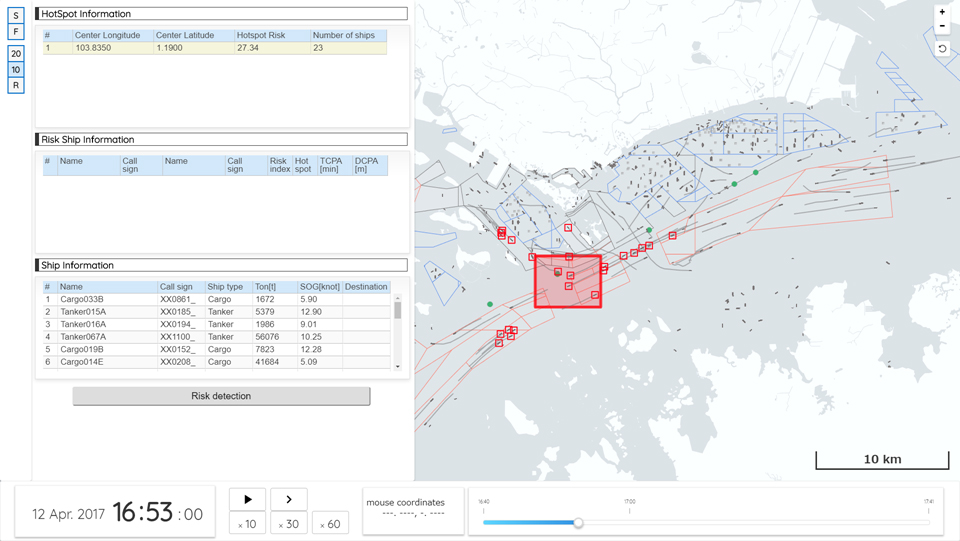The width and height of the screenshot is (960, 541).
Task: Click the timeline slider handle
Action: (x=578, y=522)
